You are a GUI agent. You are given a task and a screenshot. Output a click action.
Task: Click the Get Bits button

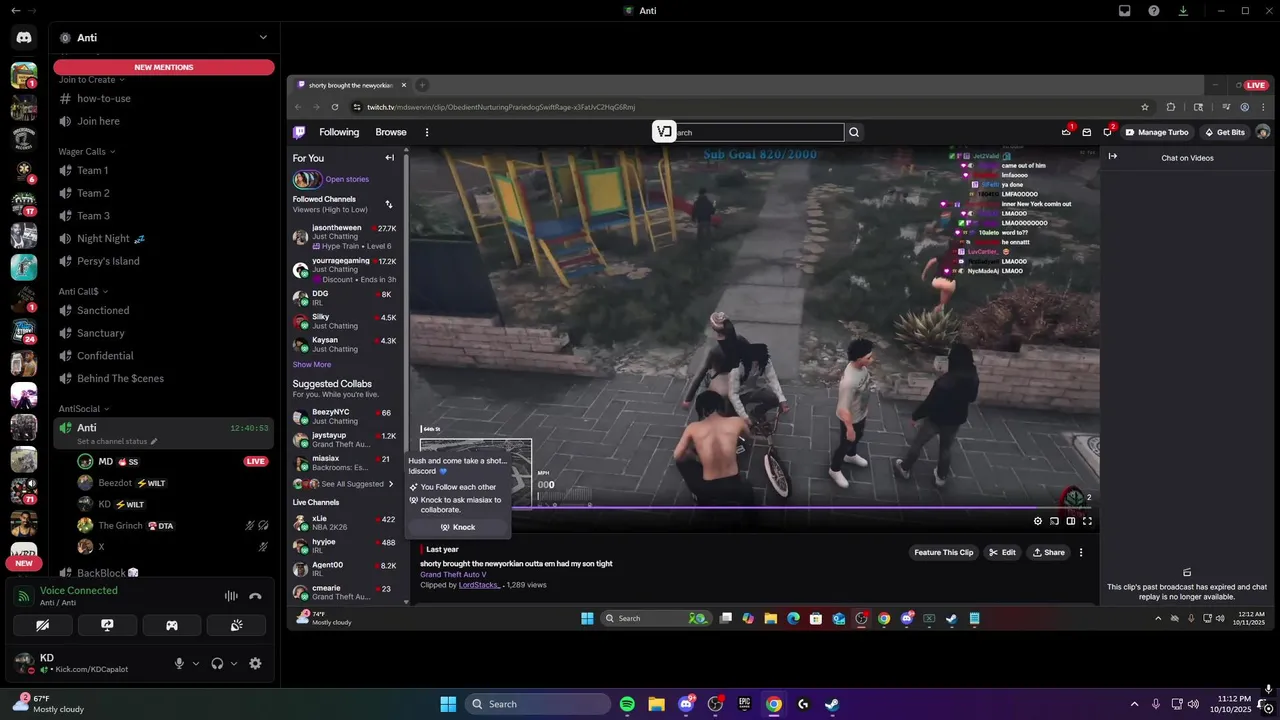[x=1225, y=132]
